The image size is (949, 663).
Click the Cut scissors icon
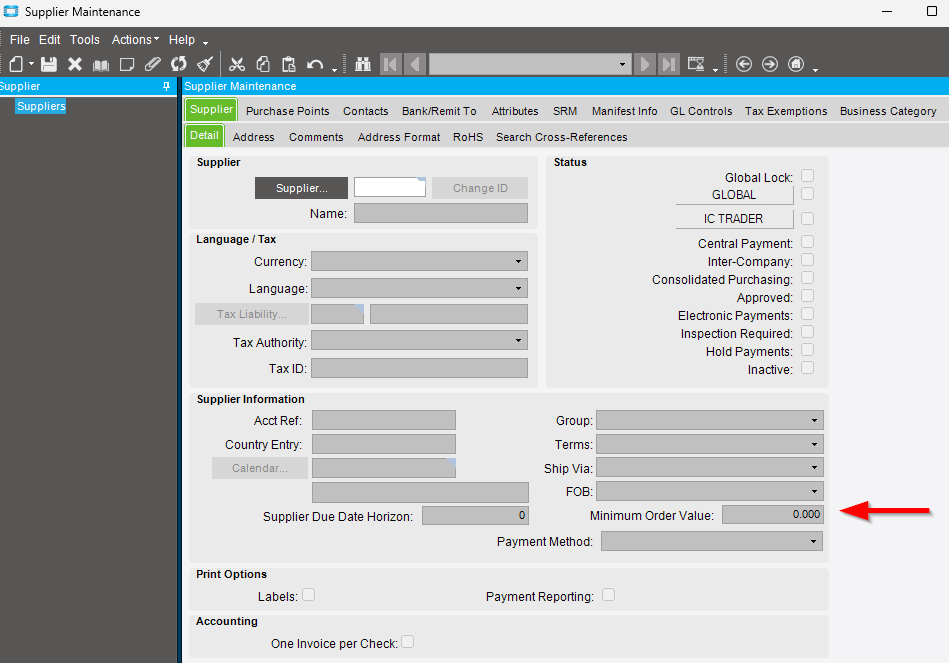pos(237,64)
